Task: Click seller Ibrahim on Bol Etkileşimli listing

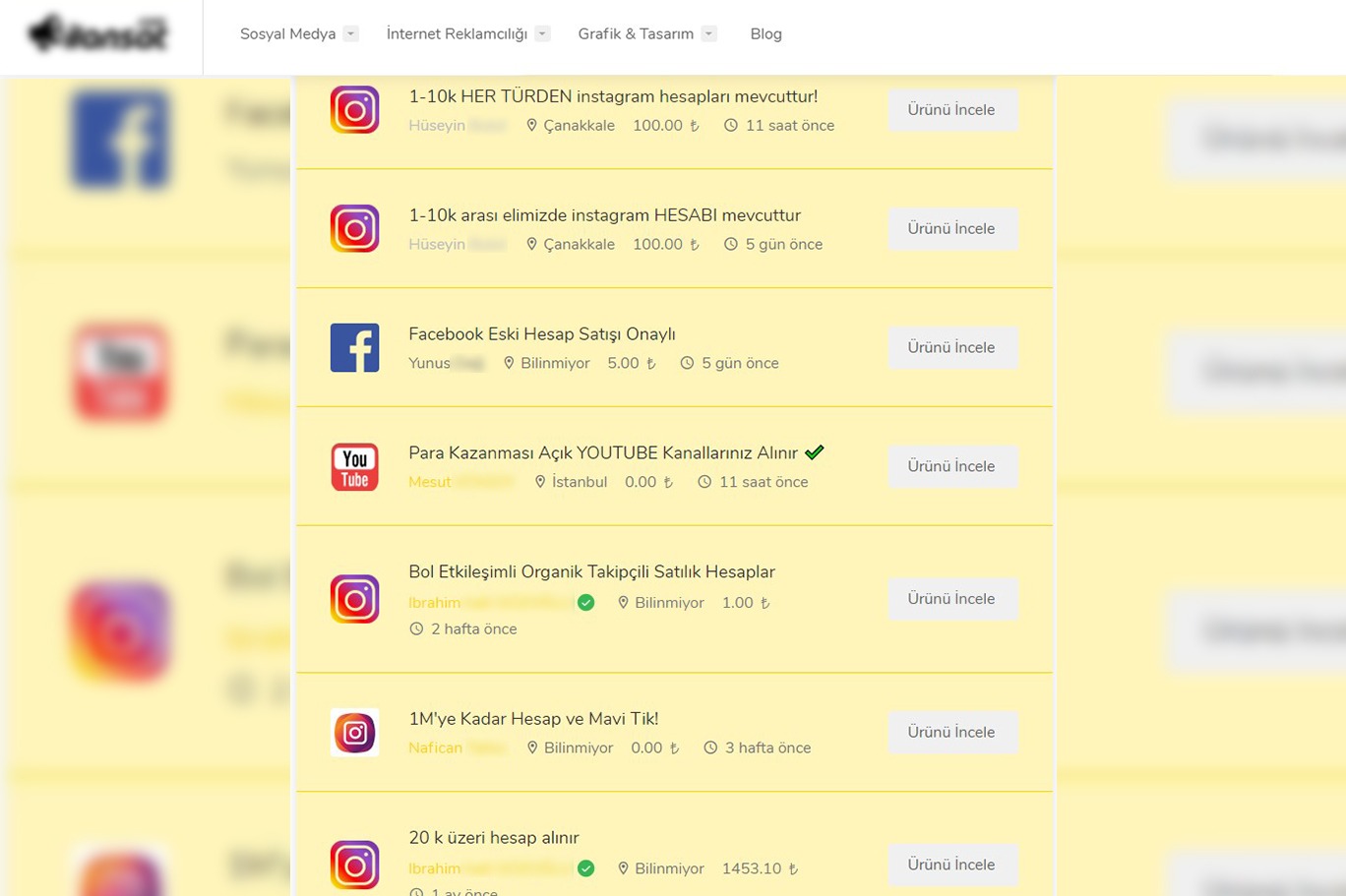Action: point(490,603)
